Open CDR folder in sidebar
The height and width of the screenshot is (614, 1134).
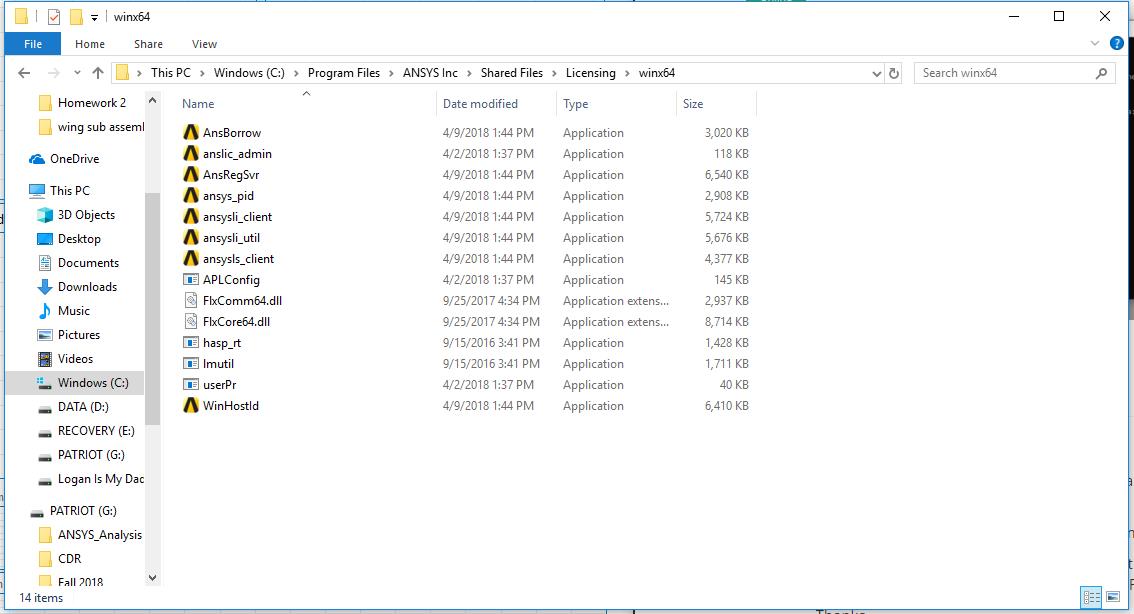click(x=69, y=559)
